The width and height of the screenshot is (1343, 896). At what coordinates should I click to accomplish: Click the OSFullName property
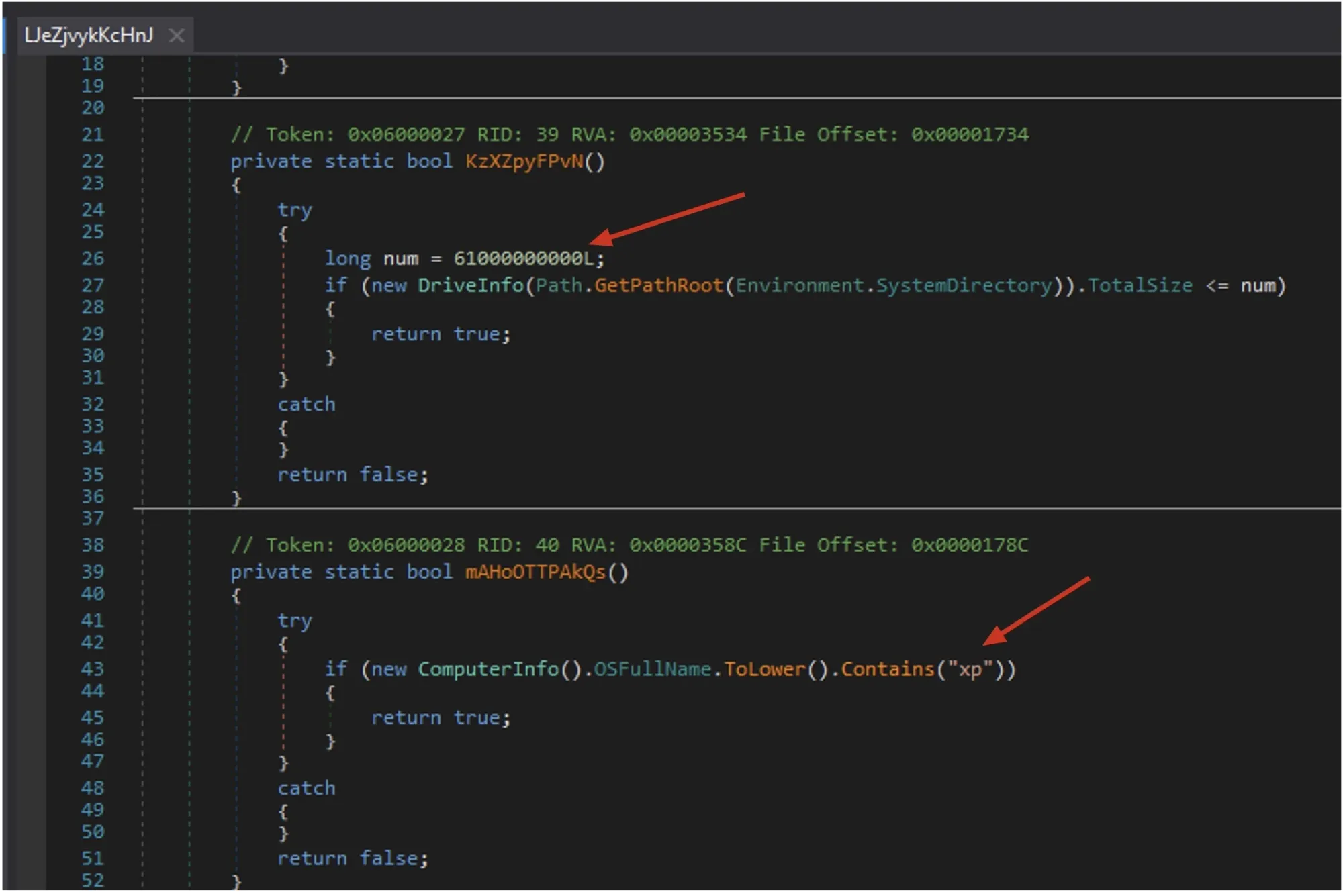(x=653, y=670)
